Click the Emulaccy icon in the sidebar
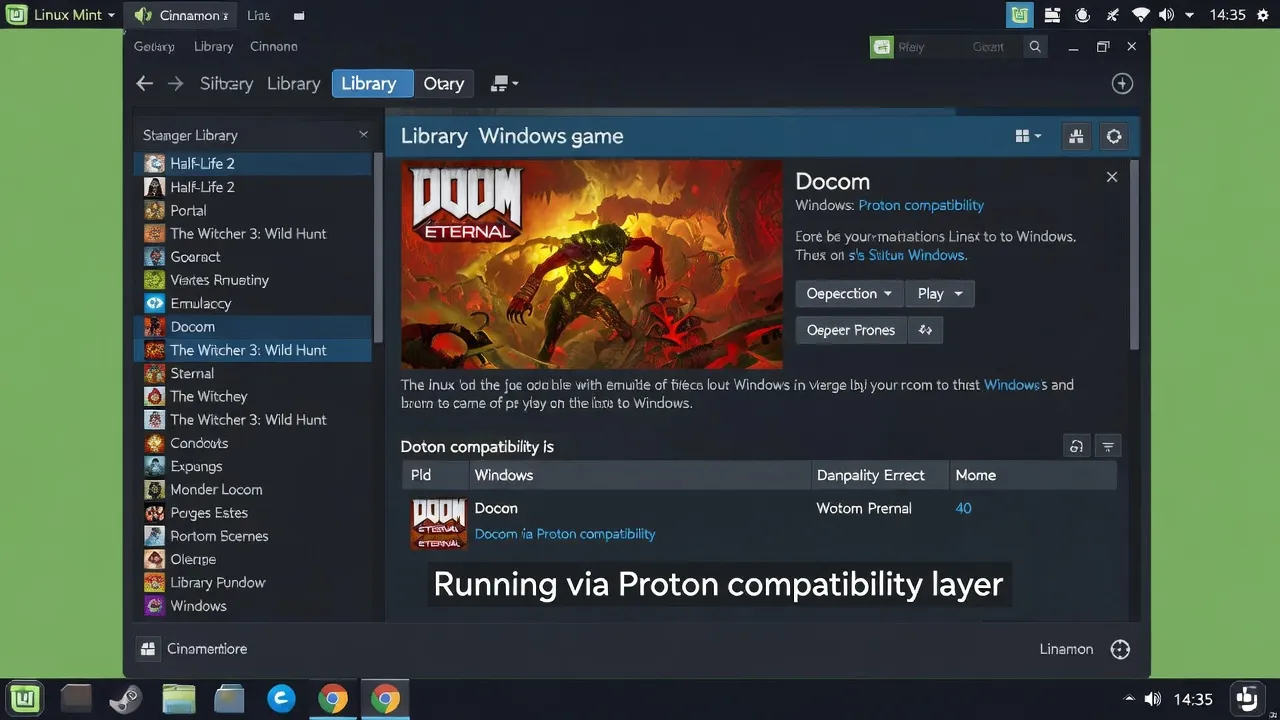This screenshot has height=720, width=1280. coord(154,303)
